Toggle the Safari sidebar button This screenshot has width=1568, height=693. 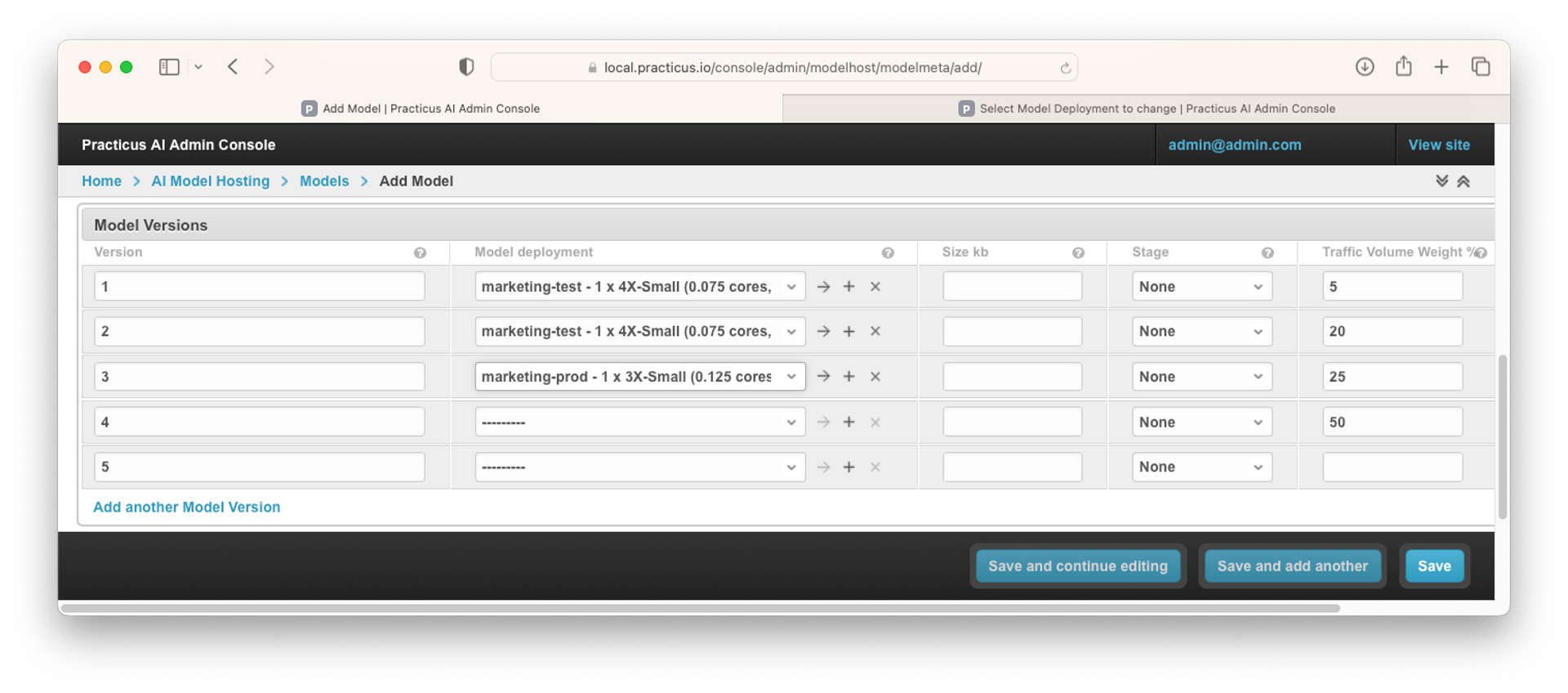click(169, 67)
